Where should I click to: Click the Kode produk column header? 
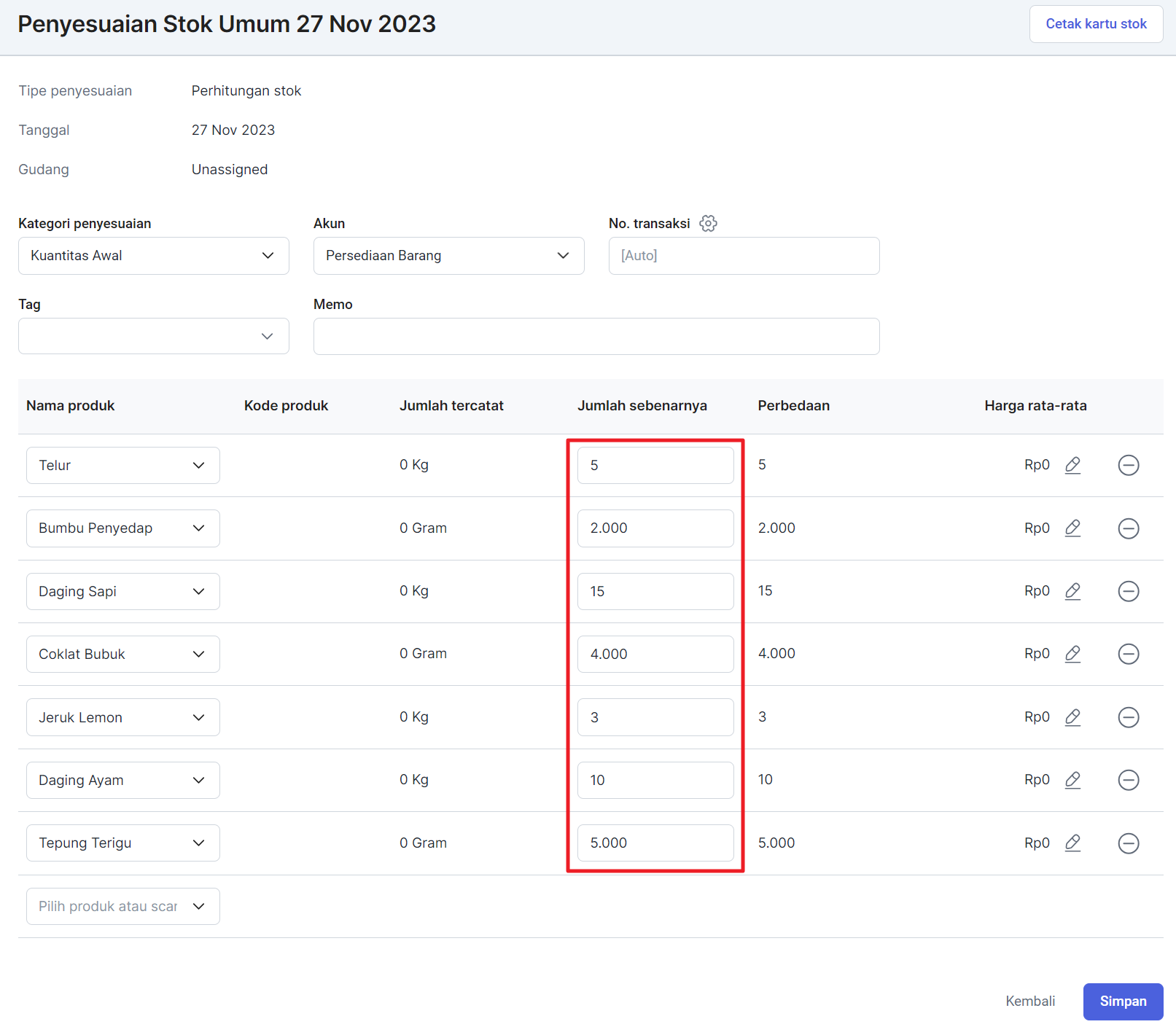click(x=286, y=406)
